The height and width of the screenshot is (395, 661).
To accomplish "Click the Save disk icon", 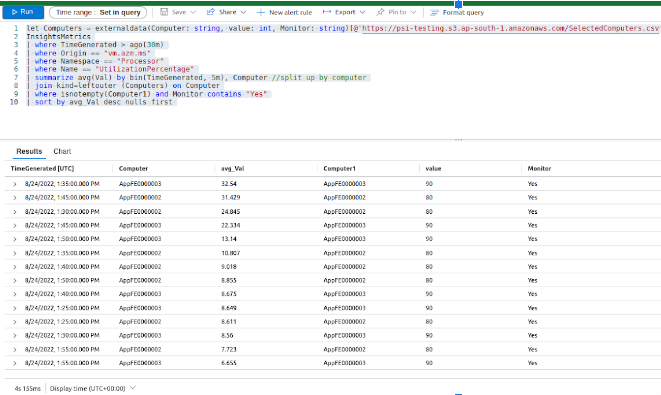I will tap(164, 12).
